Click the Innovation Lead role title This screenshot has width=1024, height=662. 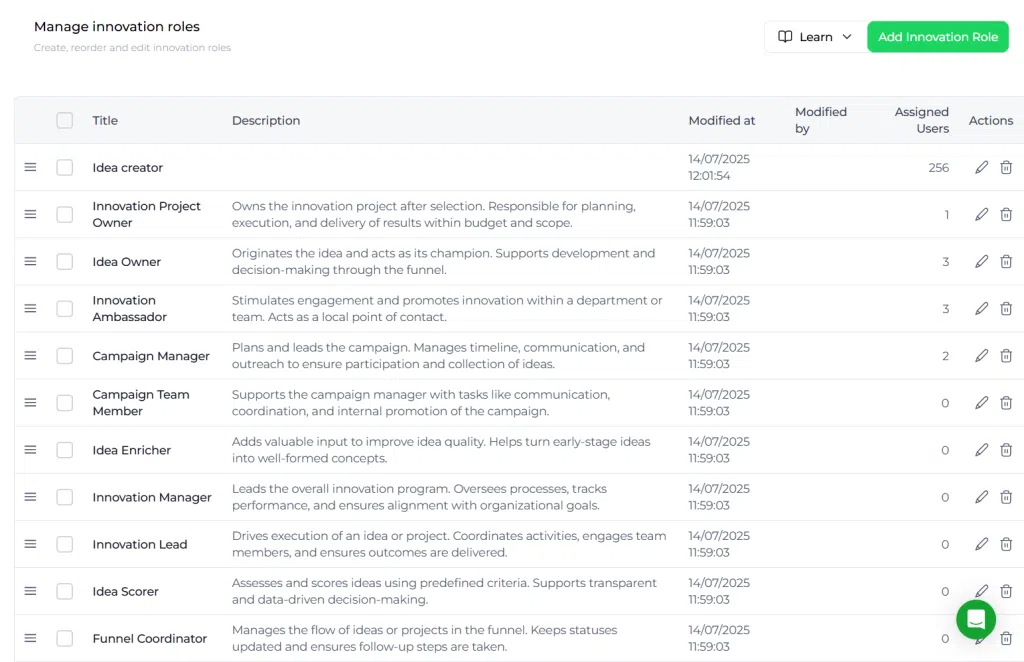(x=140, y=544)
